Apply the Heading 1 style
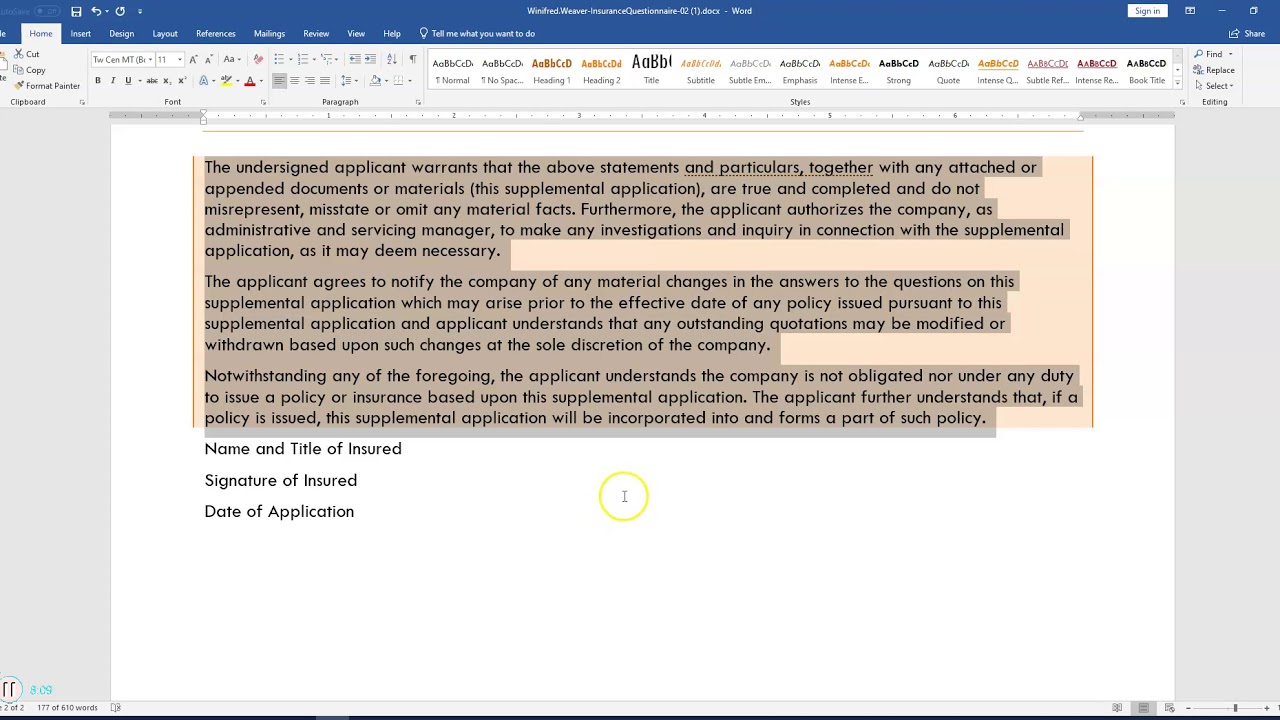This screenshot has width=1280, height=720. pyautogui.click(x=552, y=70)
